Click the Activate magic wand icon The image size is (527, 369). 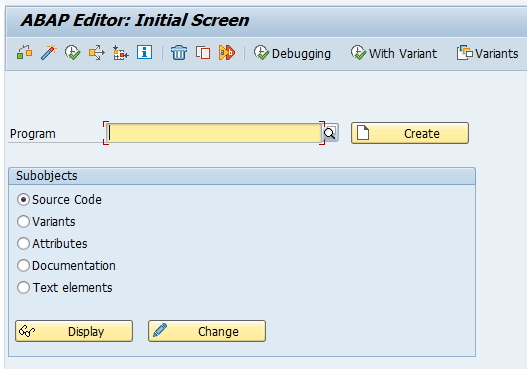click(x=48, y=53)
